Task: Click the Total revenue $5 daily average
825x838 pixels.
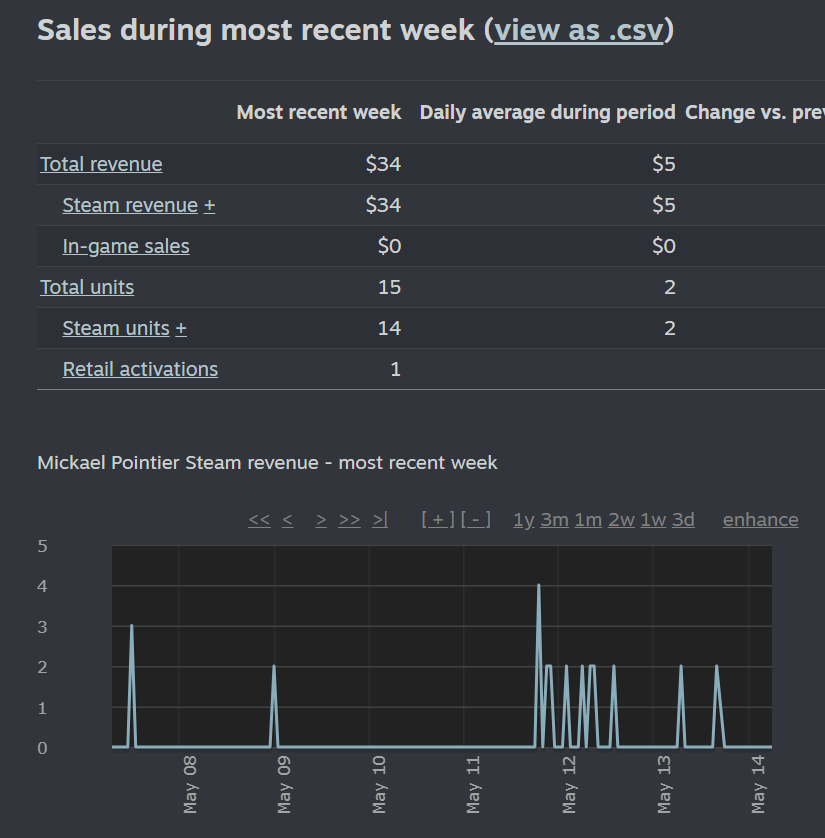Action: (x=664, y=164)
